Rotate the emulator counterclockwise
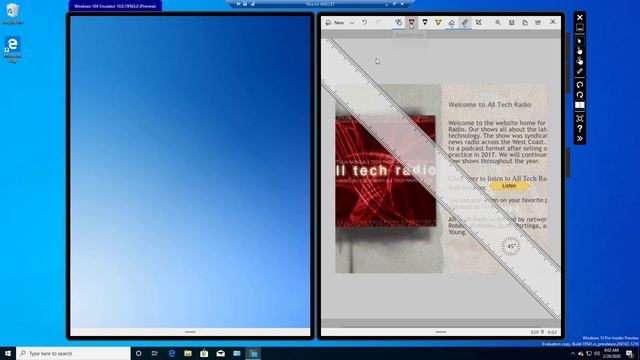Viewport: 640px width, 360px height. pos(580,85)
